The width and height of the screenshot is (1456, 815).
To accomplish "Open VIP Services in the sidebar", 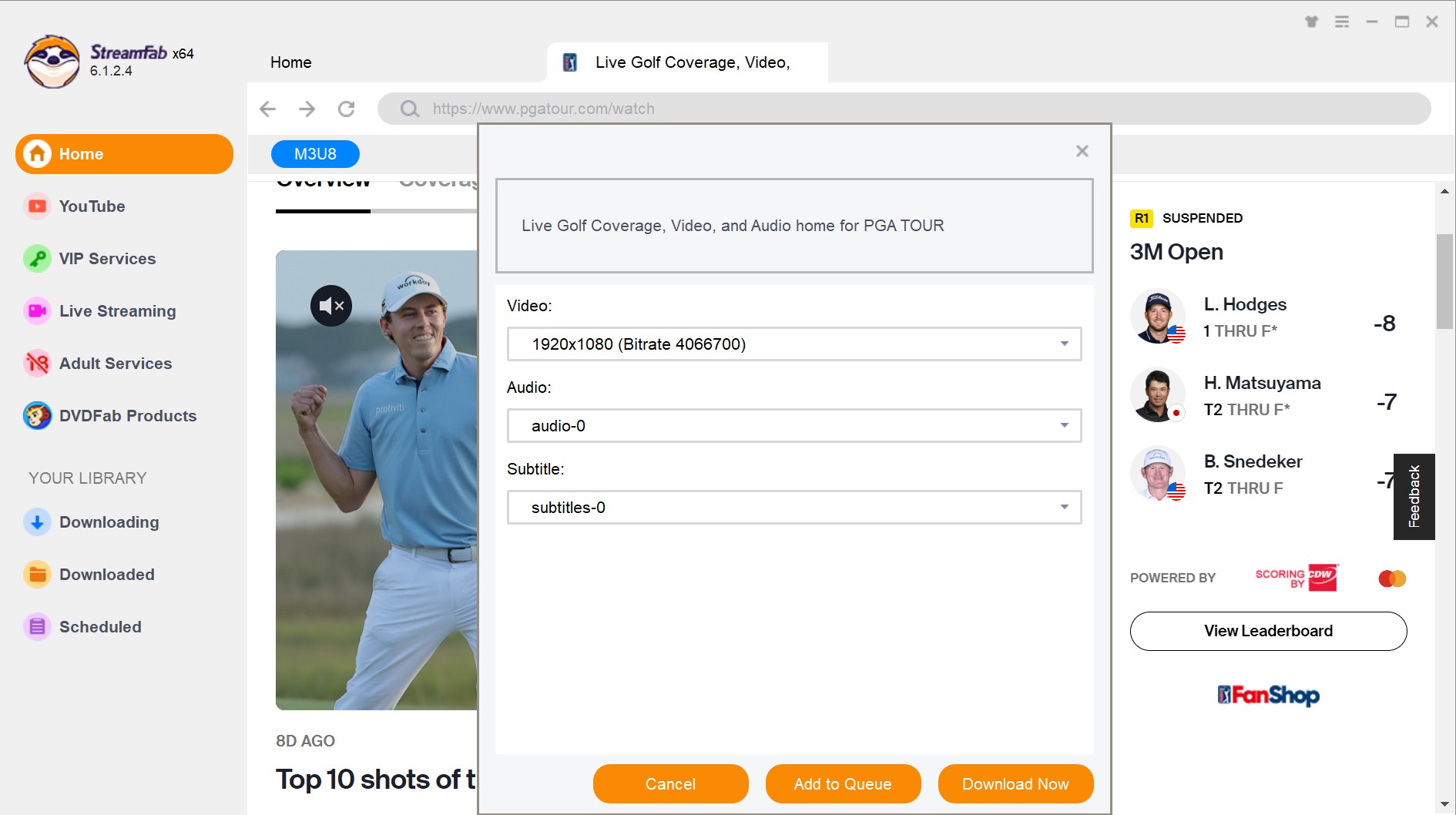I will click(107, 259).
